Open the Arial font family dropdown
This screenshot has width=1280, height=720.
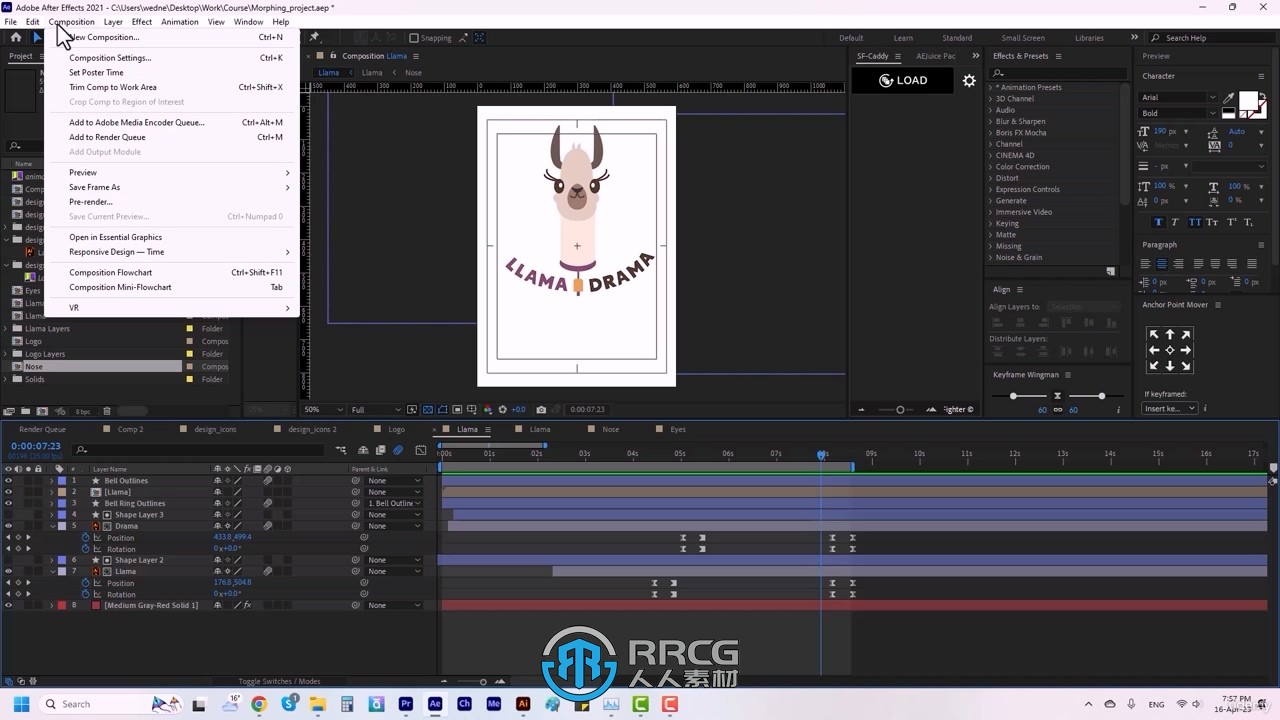[1179, 98]
